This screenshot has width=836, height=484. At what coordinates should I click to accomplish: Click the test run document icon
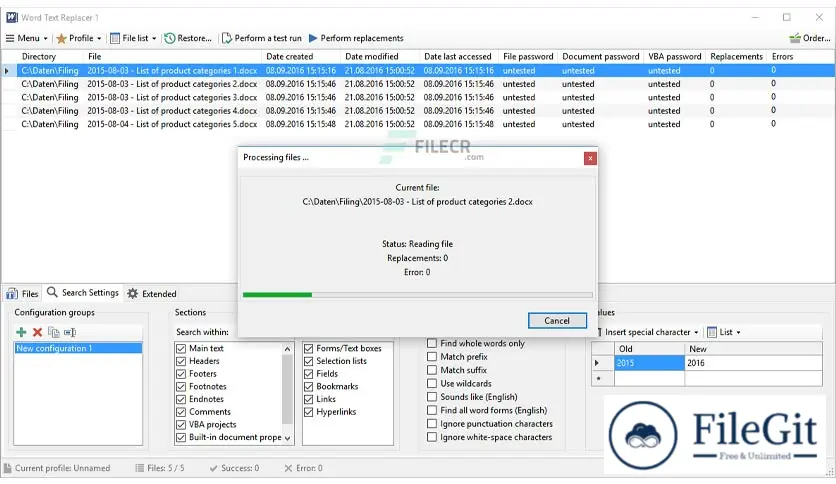click(x=227, y=38)
